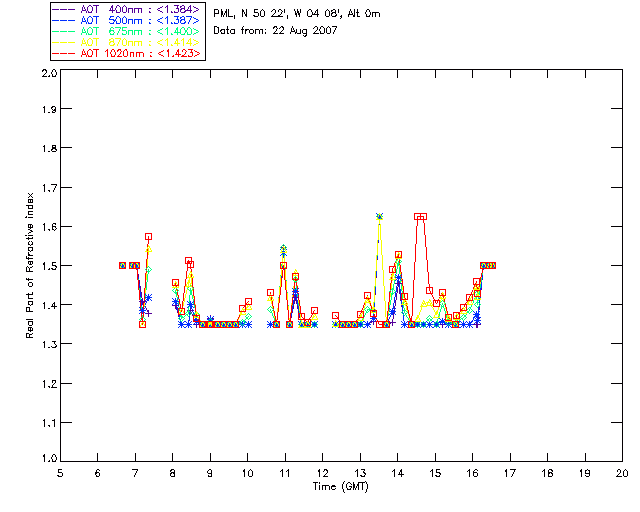
Task: Click the x-axis label 10
Action: click(x=247, y=473)
